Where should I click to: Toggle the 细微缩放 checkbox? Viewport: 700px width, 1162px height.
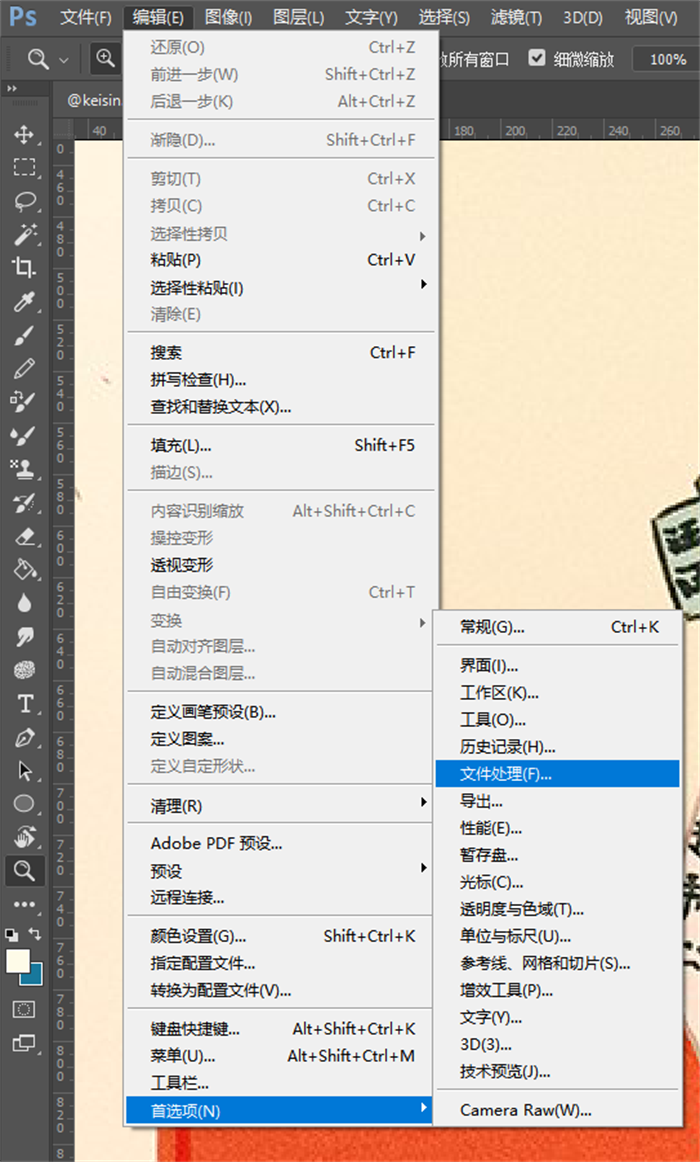538,58
